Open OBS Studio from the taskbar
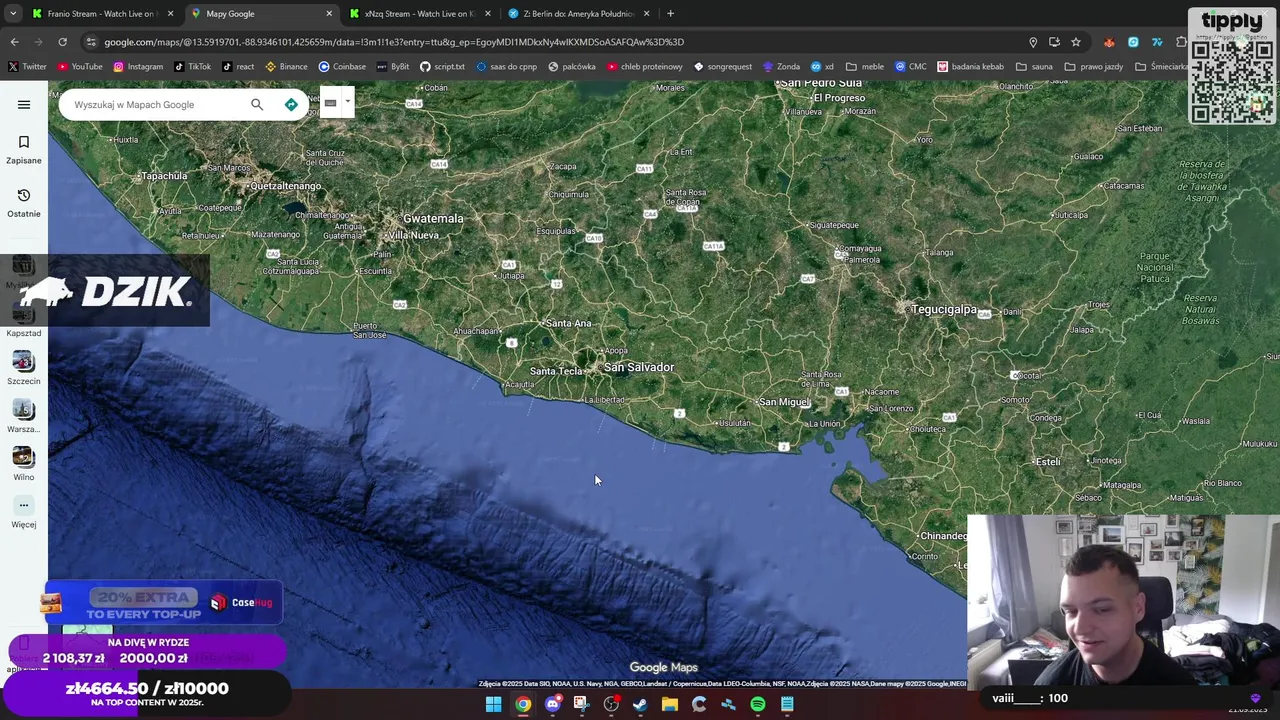Screen dimensions: 1280x720 coord(611,704)
